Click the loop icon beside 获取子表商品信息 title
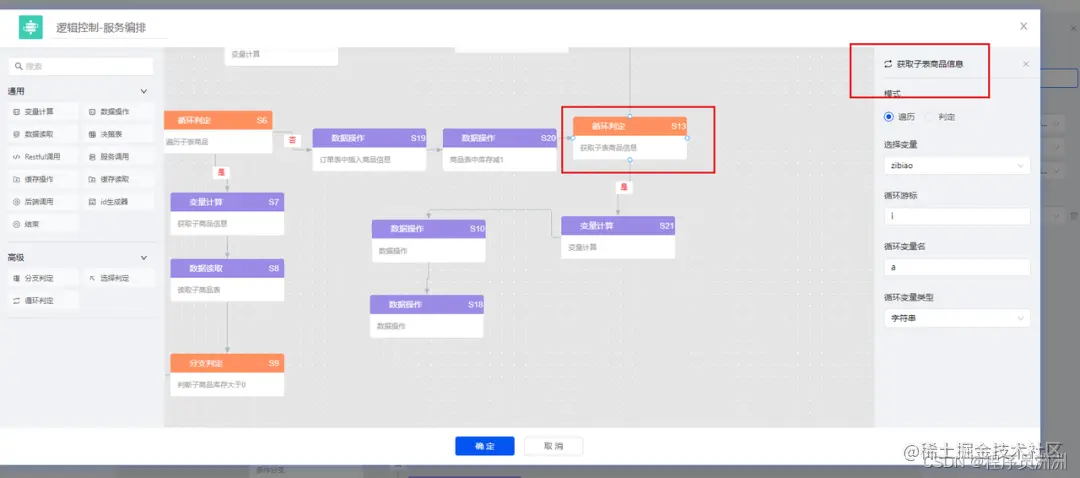Viewport: 1080px width, 478px height. 888,64
